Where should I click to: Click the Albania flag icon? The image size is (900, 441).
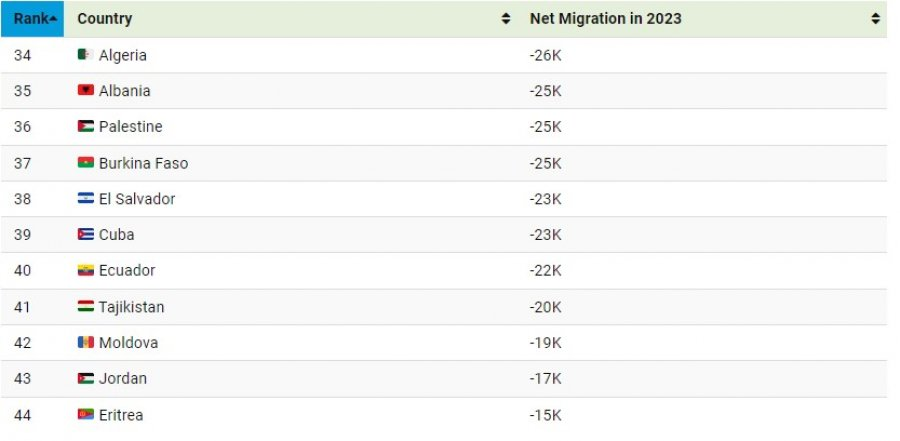click(86, 90)
